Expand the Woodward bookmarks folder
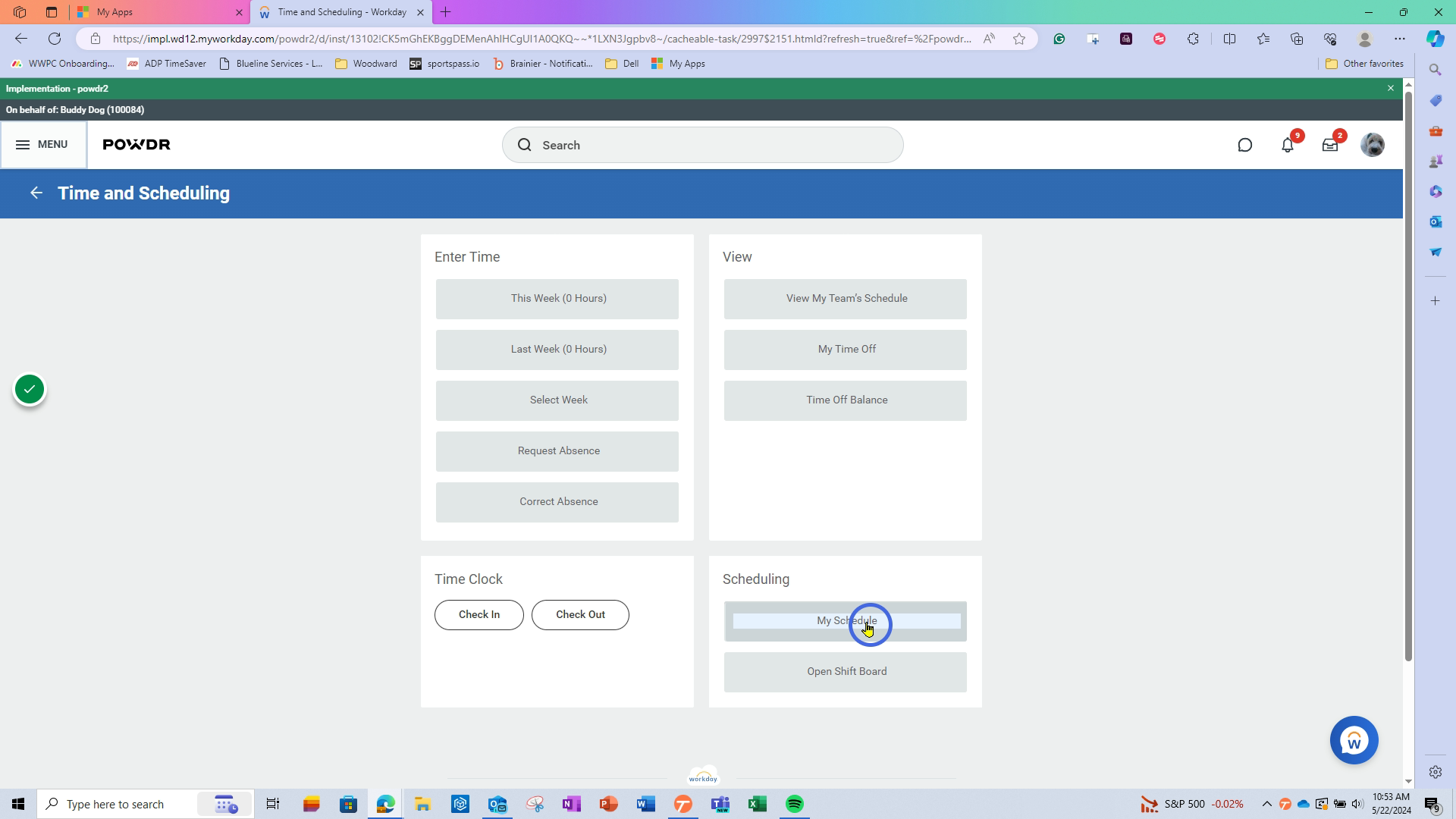Viewport: 1456px width, 819px height. click(x=366, y=64)
